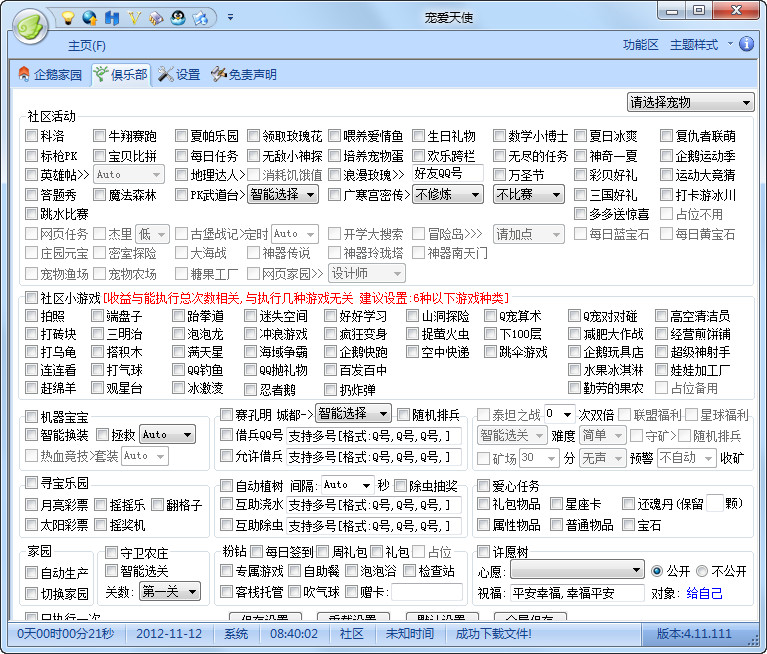Viewport: 767px width, 654px height.
Task: Focus the 祝福 blessing text field
Action: [x=577, y=593]
